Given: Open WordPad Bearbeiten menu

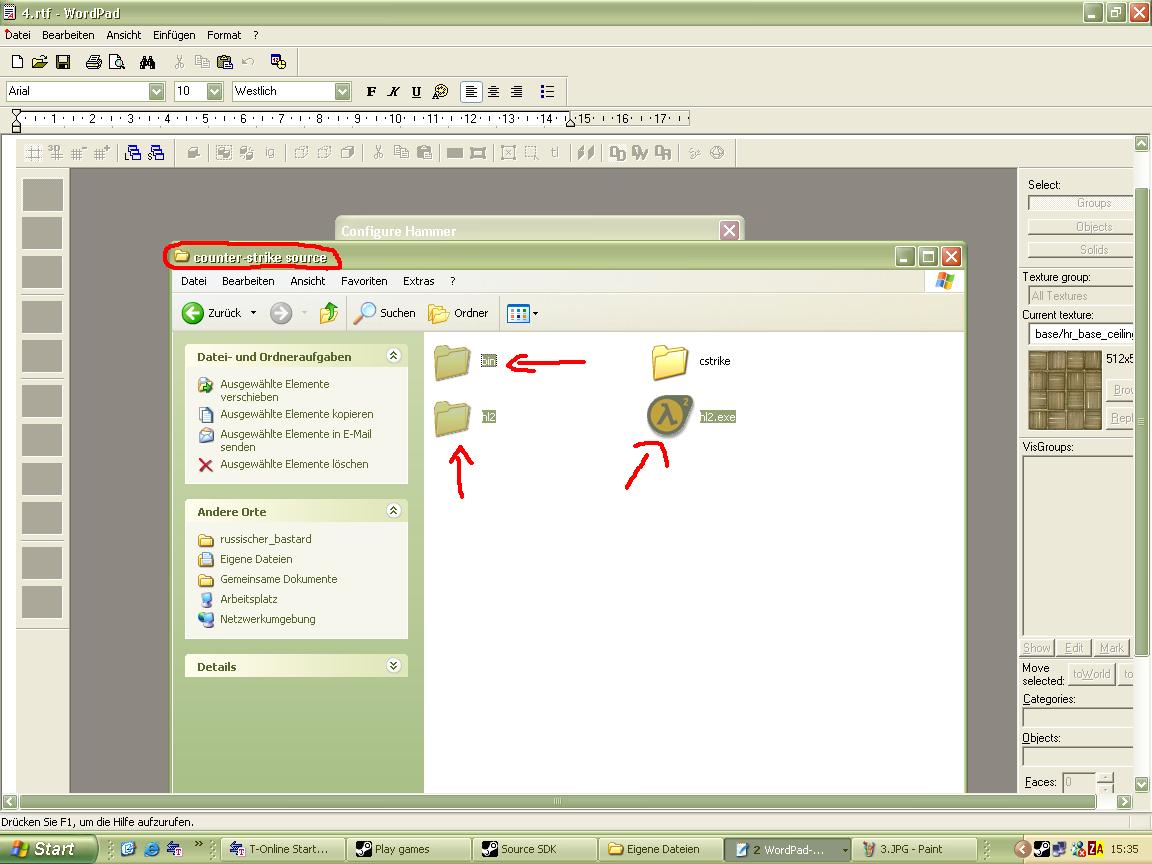Looking at the screenshot, I should click(68, 35).
